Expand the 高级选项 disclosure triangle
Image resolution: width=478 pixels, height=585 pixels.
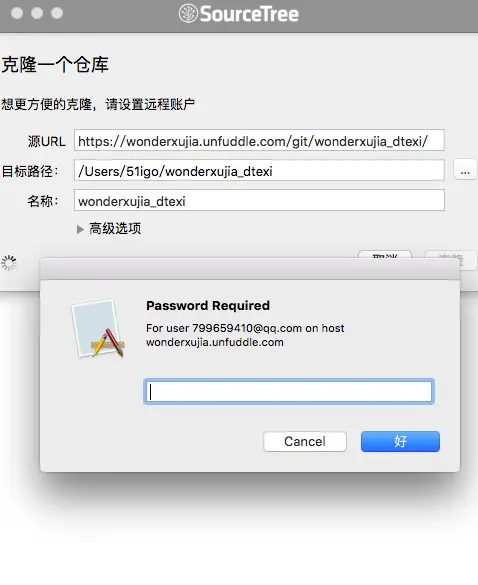coord(80,229)
